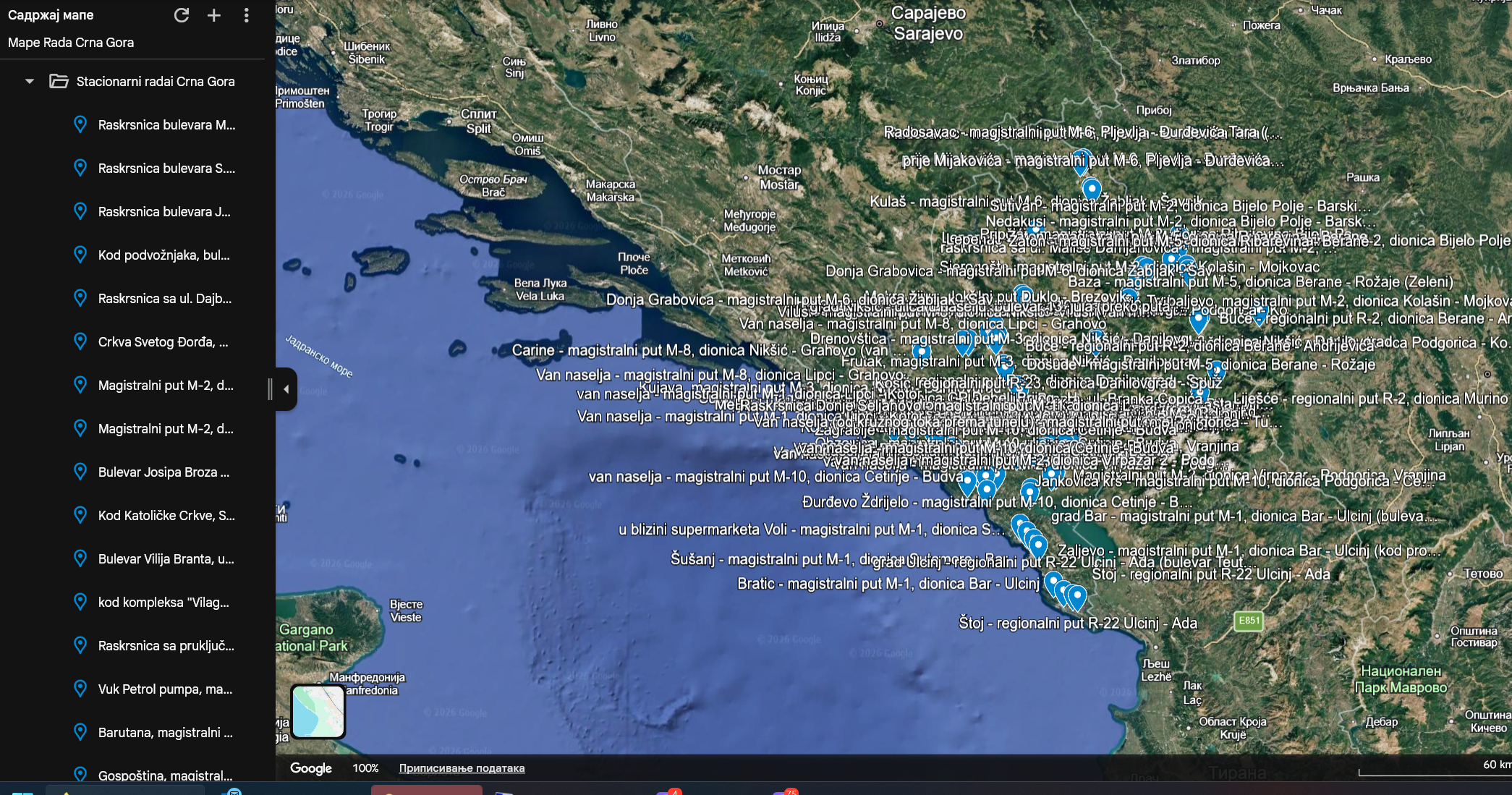Collapse the Stacionarni radai Crna Gora folder
Viewport: 1512px width, 795px height.
[x=30, y=81]
